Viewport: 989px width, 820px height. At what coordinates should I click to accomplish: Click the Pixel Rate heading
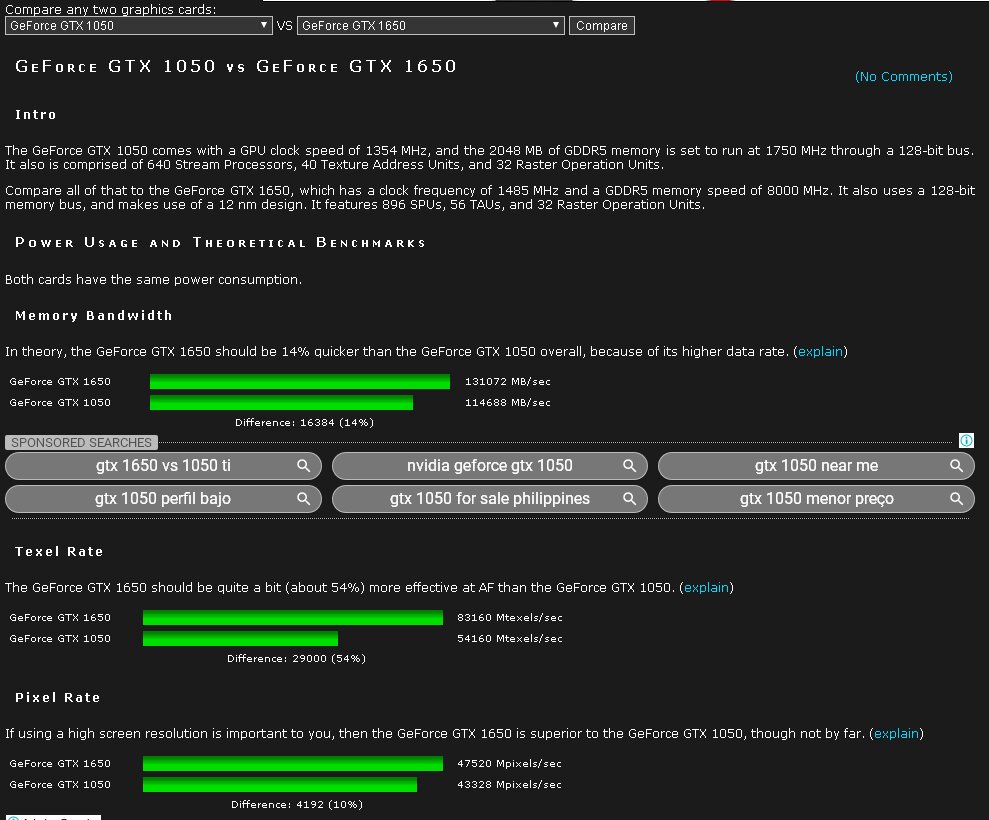click(x=57, y=698)
